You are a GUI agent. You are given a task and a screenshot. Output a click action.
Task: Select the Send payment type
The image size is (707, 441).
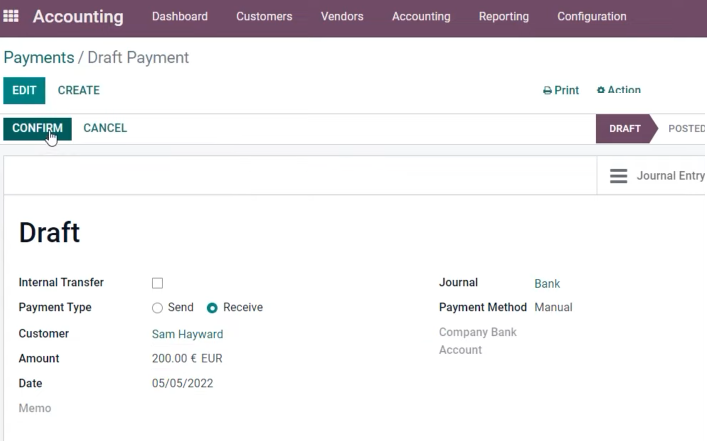click(x=157, y=308)
